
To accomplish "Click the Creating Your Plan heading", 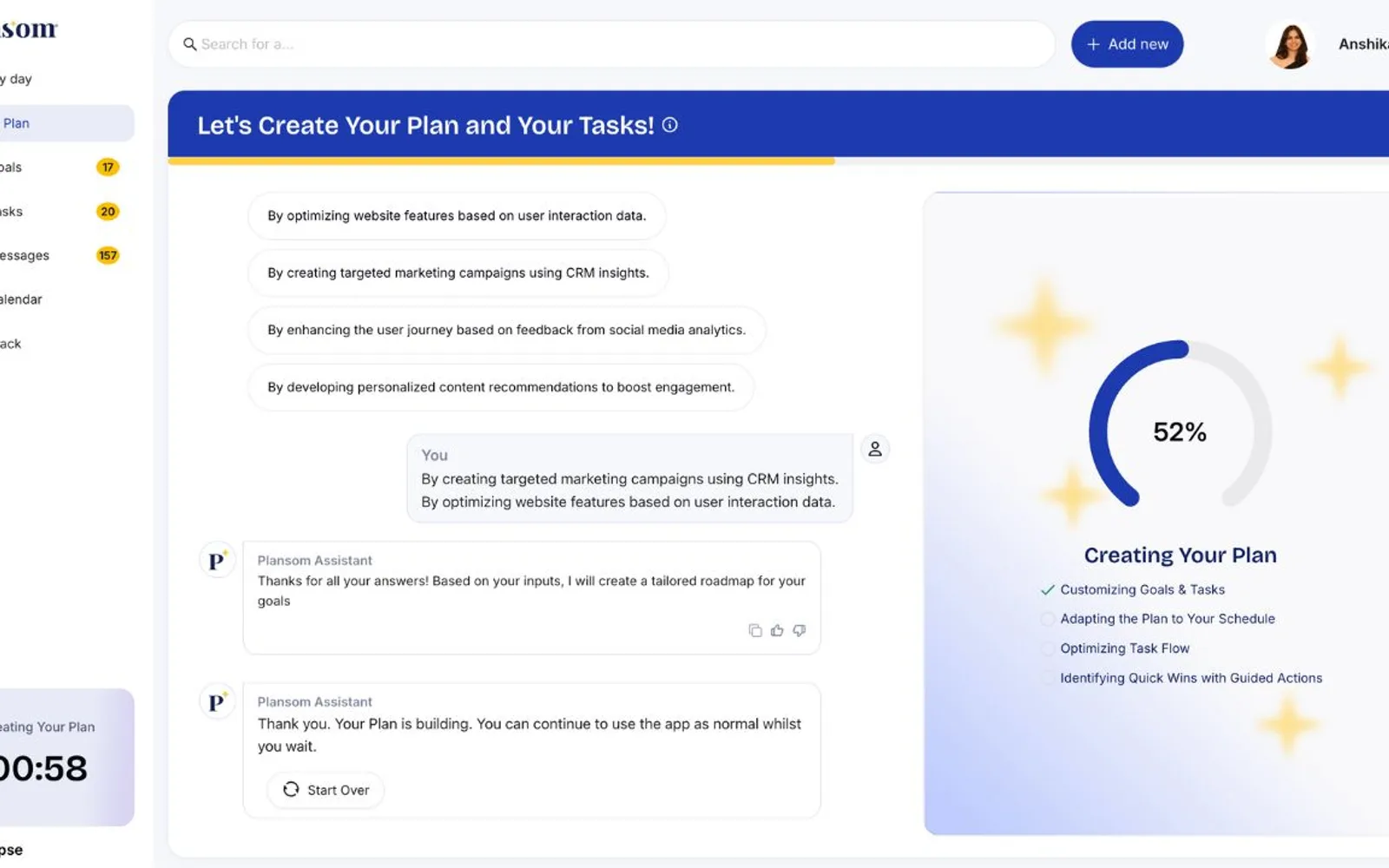I will (x=1181, y=555).
